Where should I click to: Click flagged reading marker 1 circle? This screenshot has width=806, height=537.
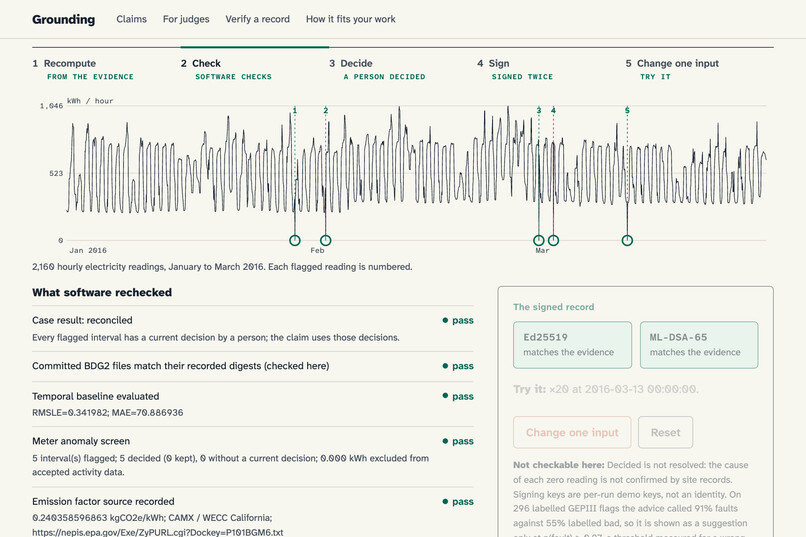[295, 240]
